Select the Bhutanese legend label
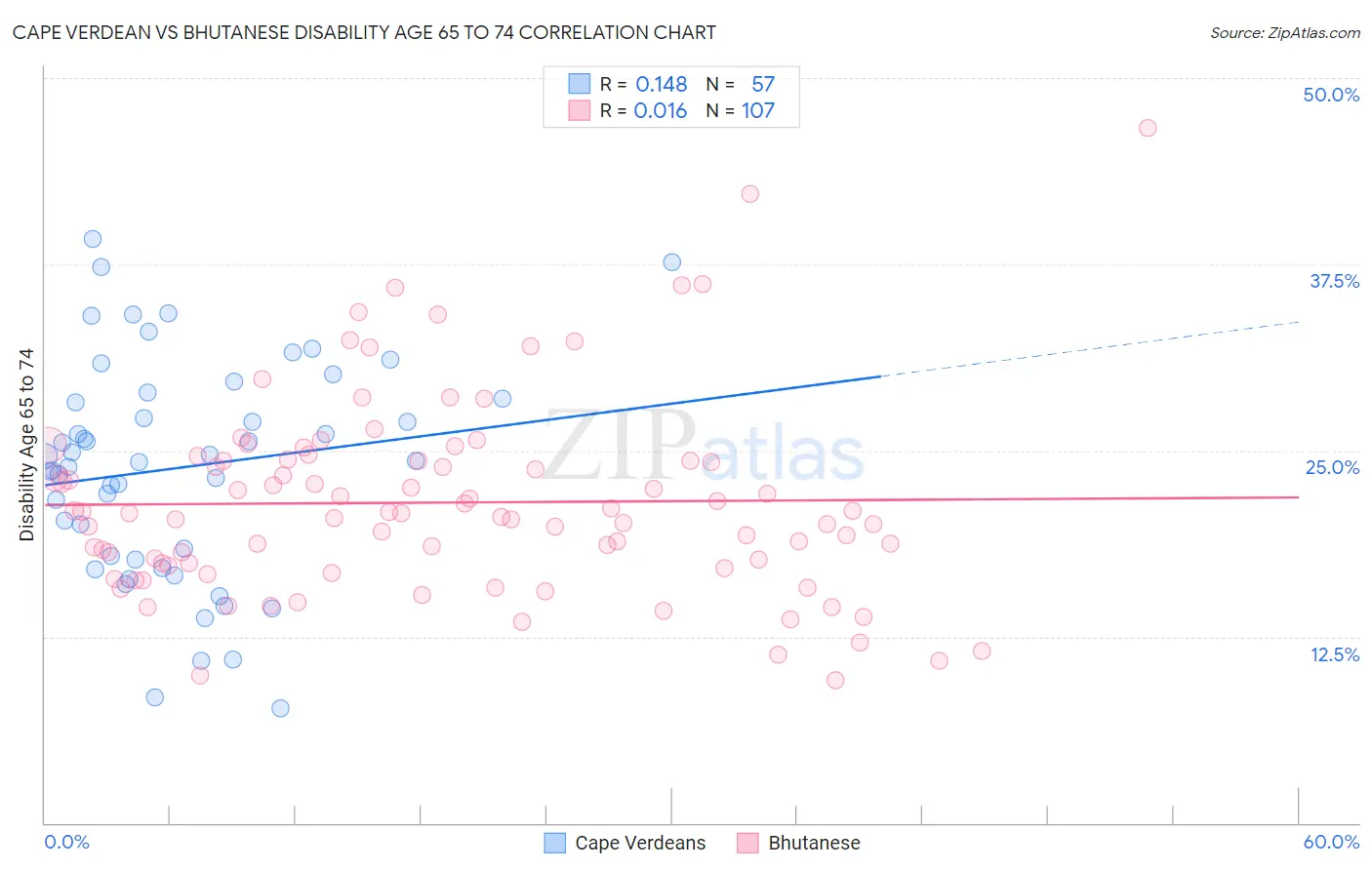 click(815, 843)
